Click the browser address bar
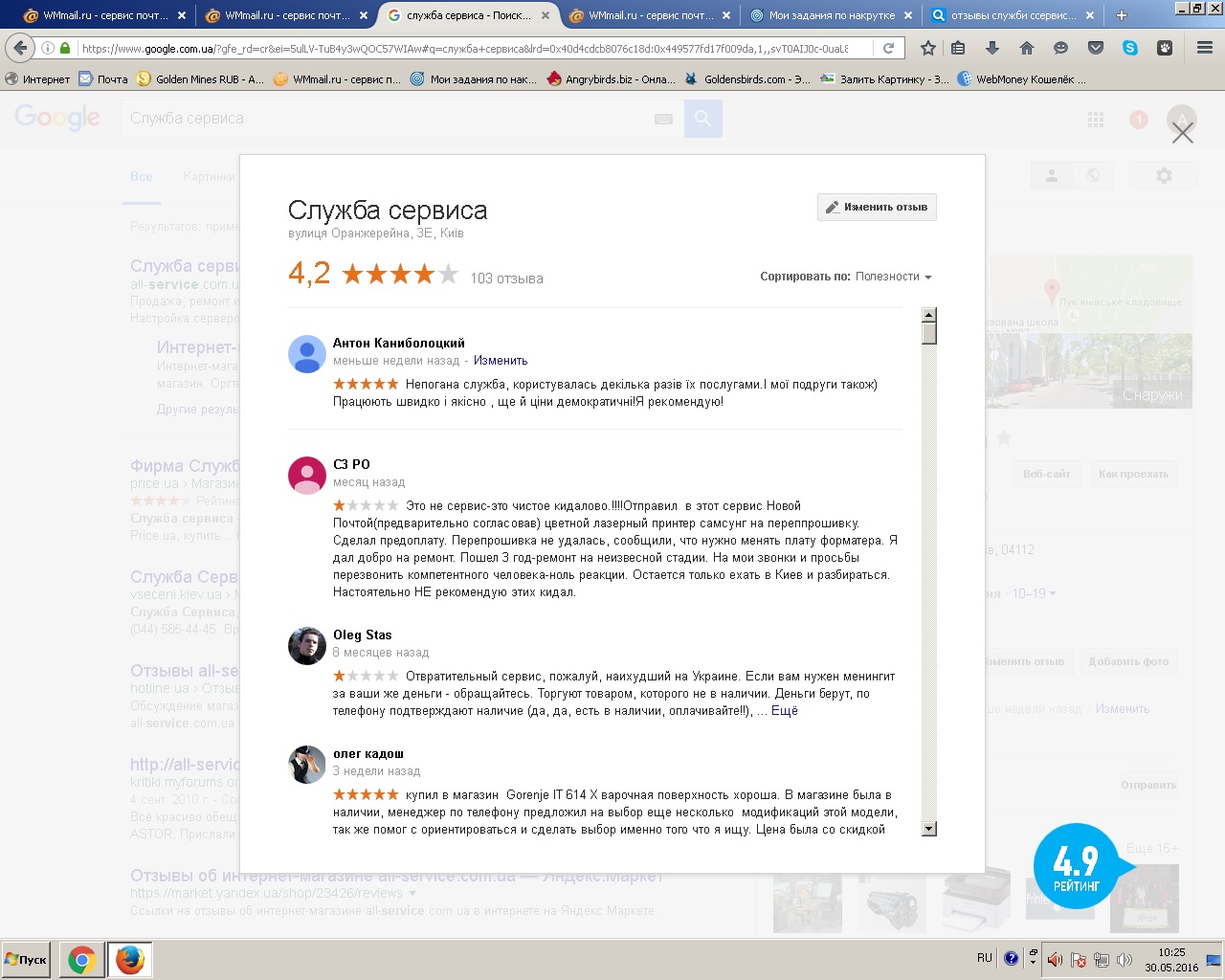 [464, 48]
